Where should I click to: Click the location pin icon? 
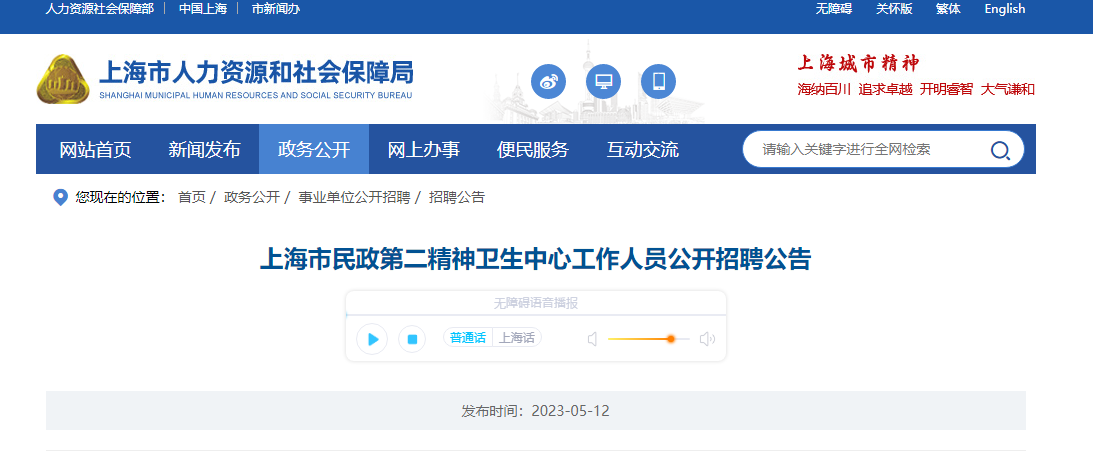[x=61, y=197]
